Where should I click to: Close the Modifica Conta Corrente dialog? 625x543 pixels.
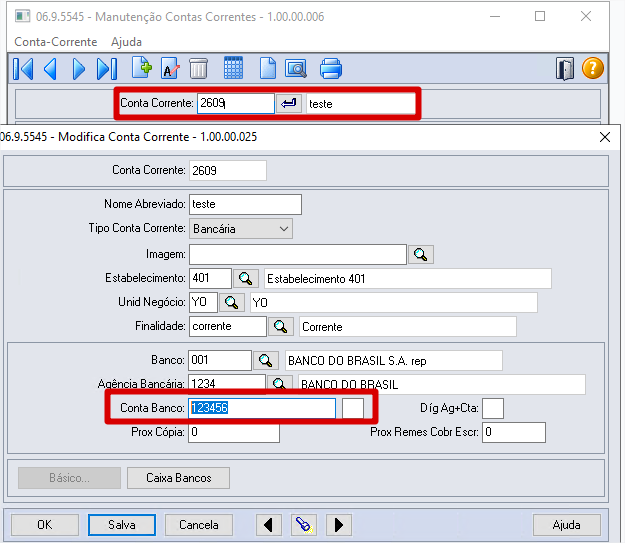605,137
